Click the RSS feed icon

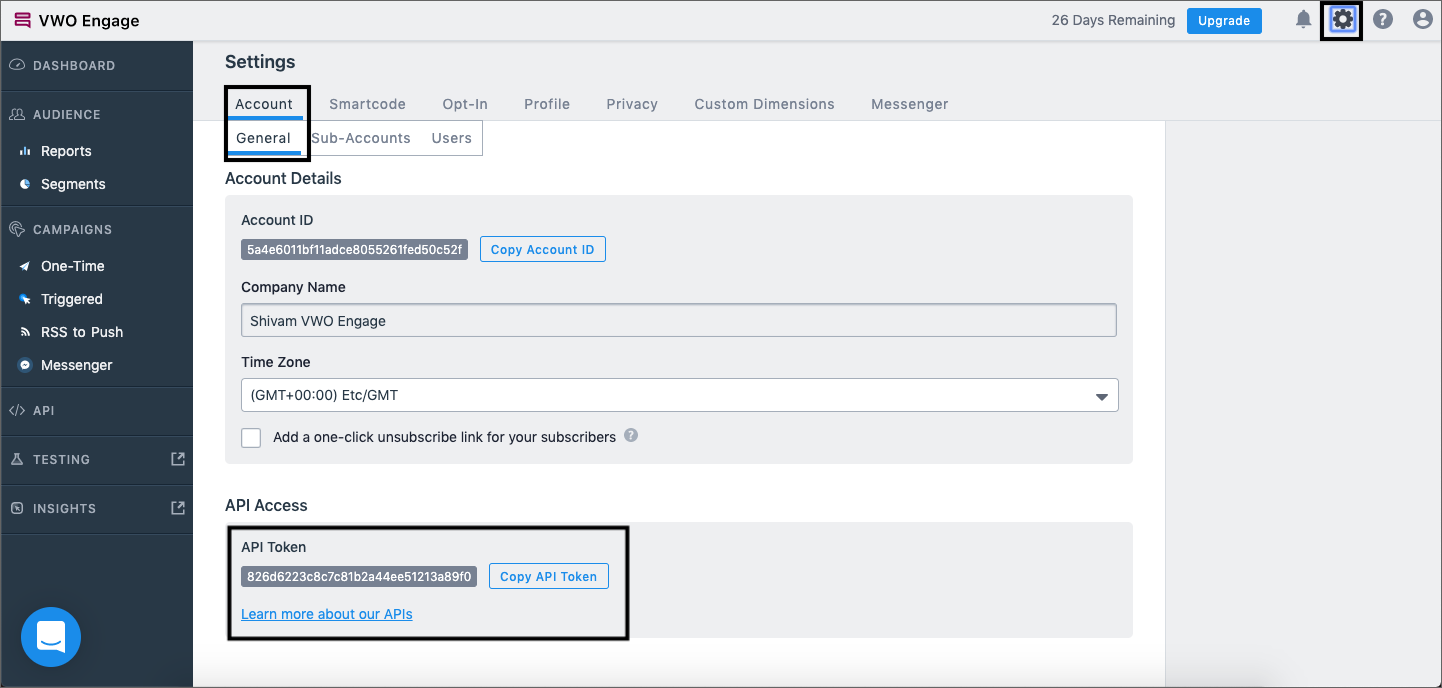[x=25, y=332]
